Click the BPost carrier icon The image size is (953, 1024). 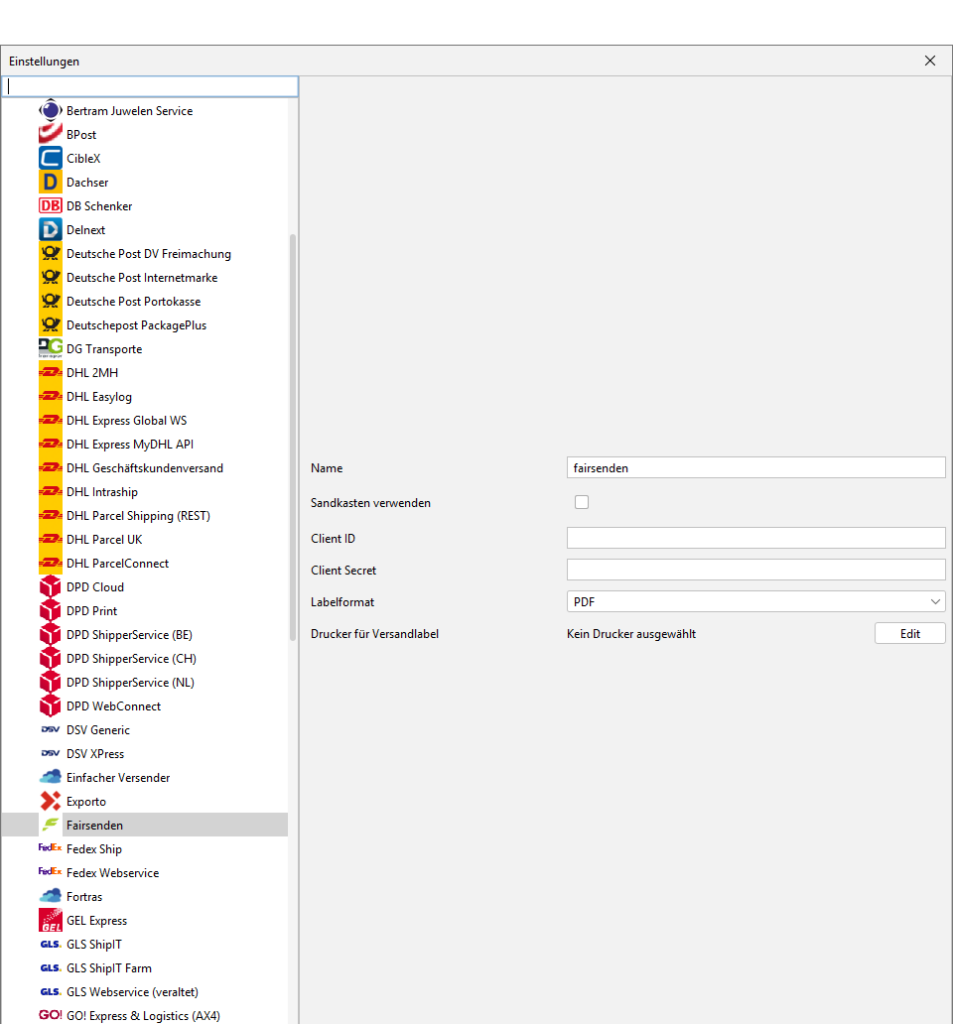tap(50, 135)
